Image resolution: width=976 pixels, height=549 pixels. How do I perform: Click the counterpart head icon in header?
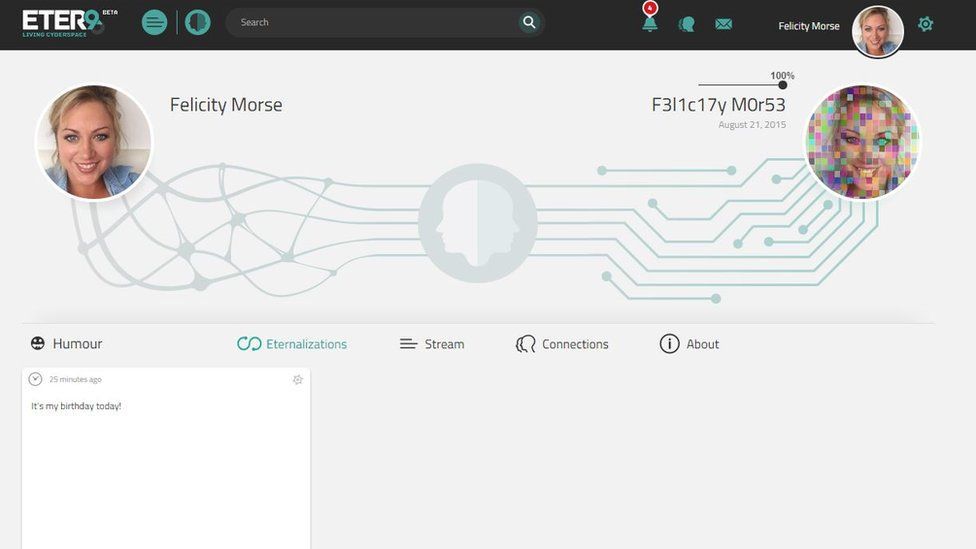(198, 23)
